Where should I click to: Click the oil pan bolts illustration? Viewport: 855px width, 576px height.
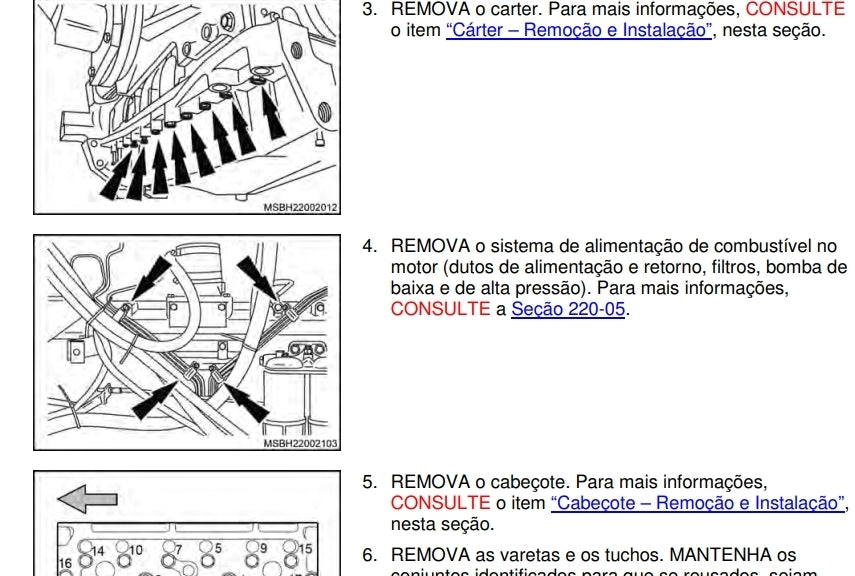(188, 100)
